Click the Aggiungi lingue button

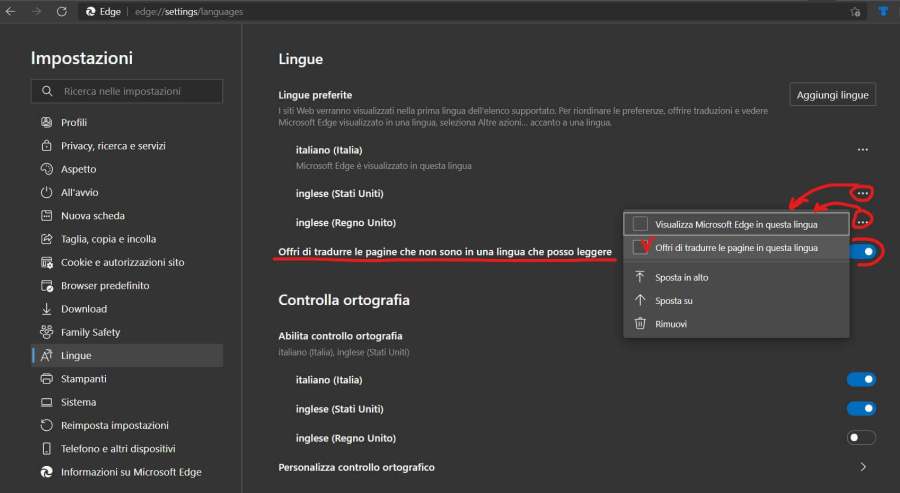coord(832,95)
